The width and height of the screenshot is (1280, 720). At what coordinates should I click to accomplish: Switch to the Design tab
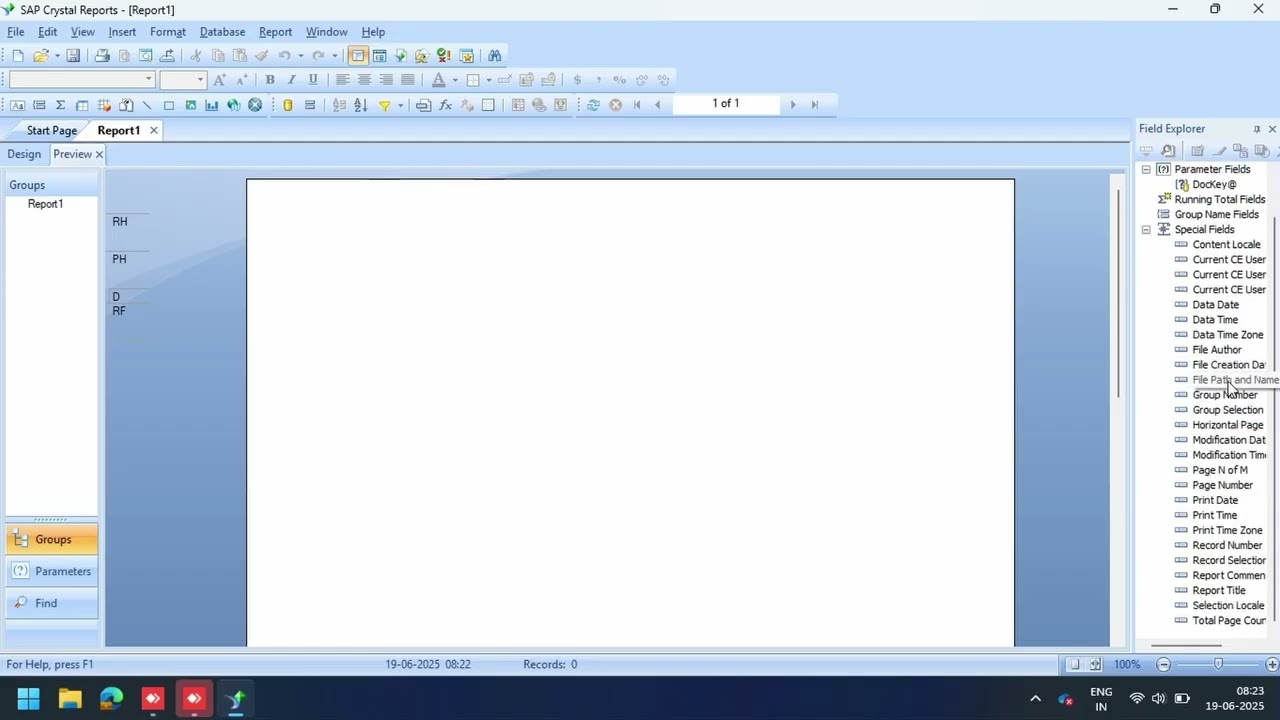pyautogui.click(x=24, y=154)
